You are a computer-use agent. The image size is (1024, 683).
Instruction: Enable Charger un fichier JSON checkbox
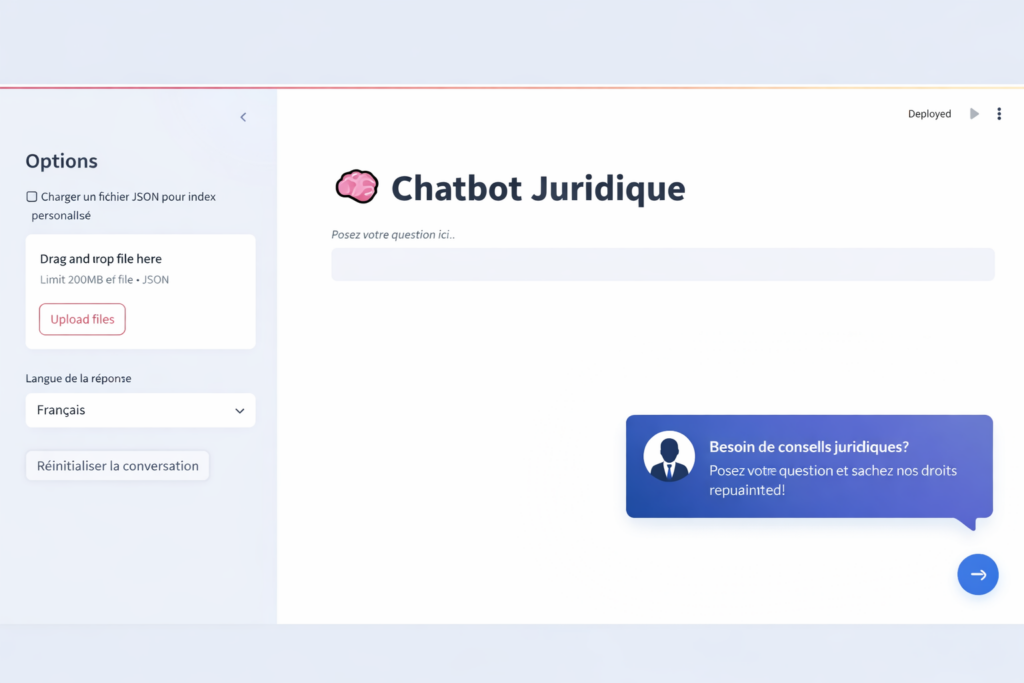pos(31,197)
